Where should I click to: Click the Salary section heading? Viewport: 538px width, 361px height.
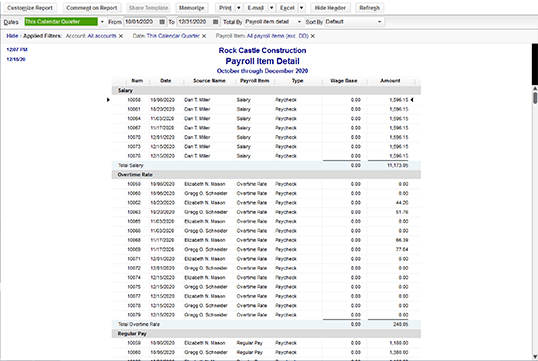point(125,90)
